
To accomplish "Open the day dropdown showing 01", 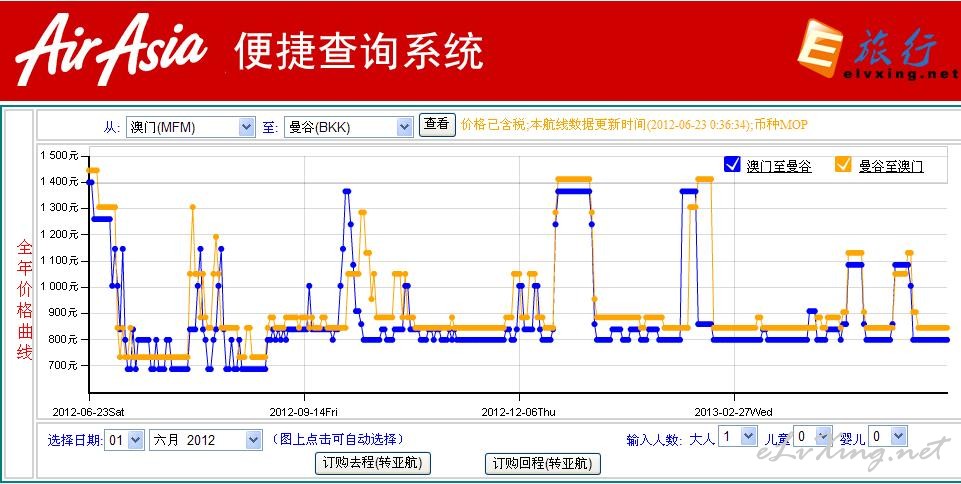I will (x=125, y=440).
